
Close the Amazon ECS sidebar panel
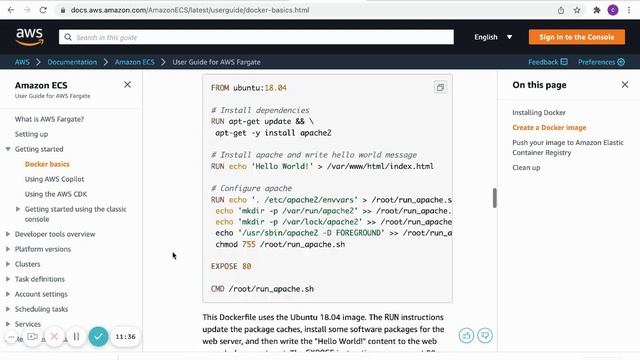pyautogui.click(x=127, y=84)
